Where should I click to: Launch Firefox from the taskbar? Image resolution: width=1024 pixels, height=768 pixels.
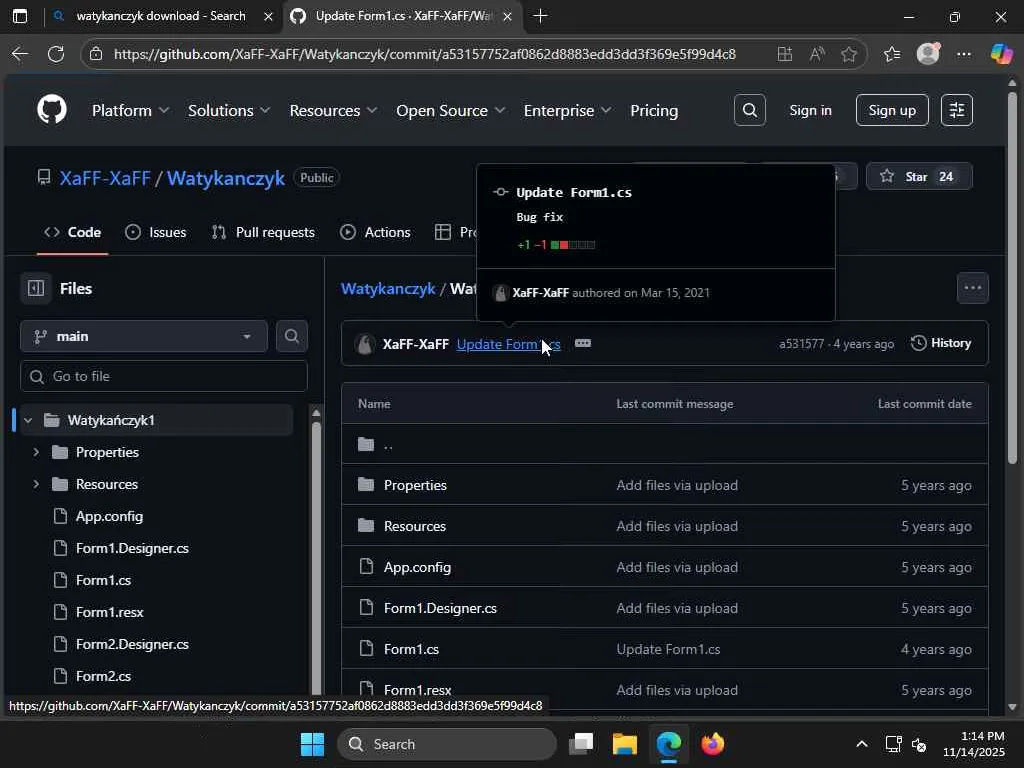coord(712,744)
